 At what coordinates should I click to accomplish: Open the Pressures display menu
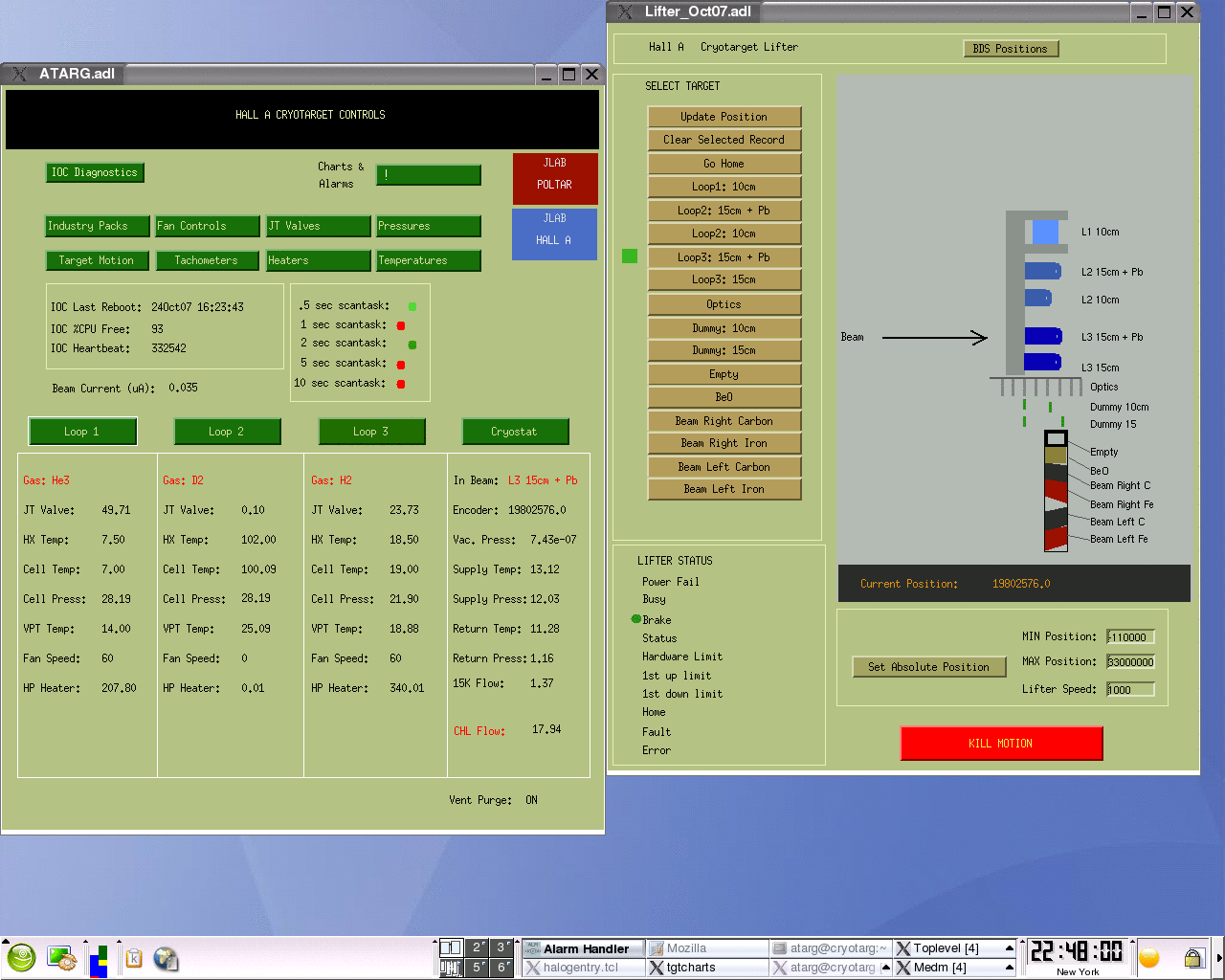click(x=429, y=226)
